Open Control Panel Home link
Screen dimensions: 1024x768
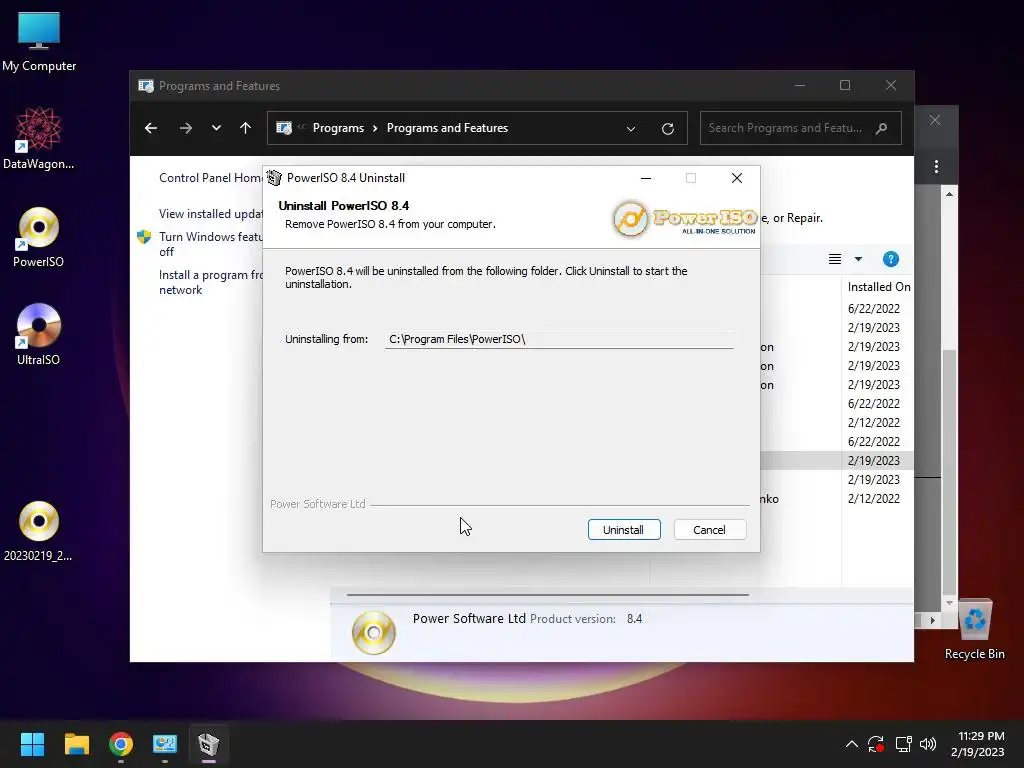210,178
